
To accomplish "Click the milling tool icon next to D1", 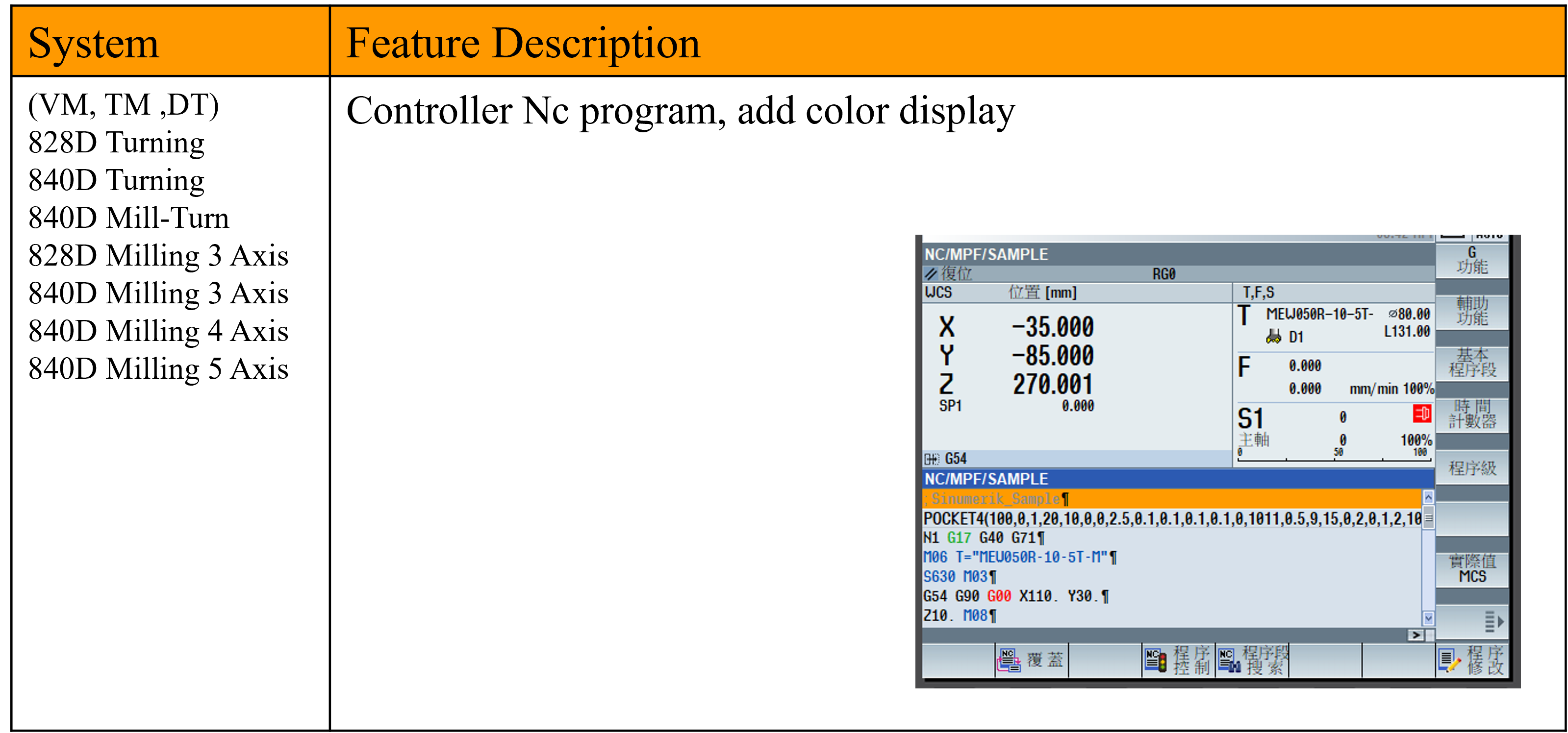I will tap(1273, 337).
